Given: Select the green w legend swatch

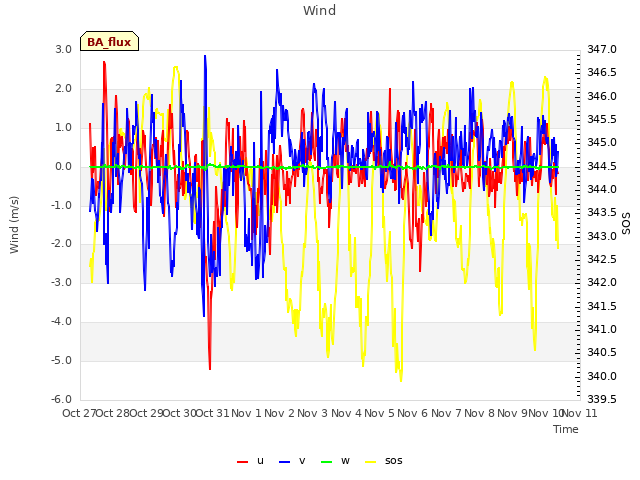Looking at the screenshot, I should click(327, 461).
